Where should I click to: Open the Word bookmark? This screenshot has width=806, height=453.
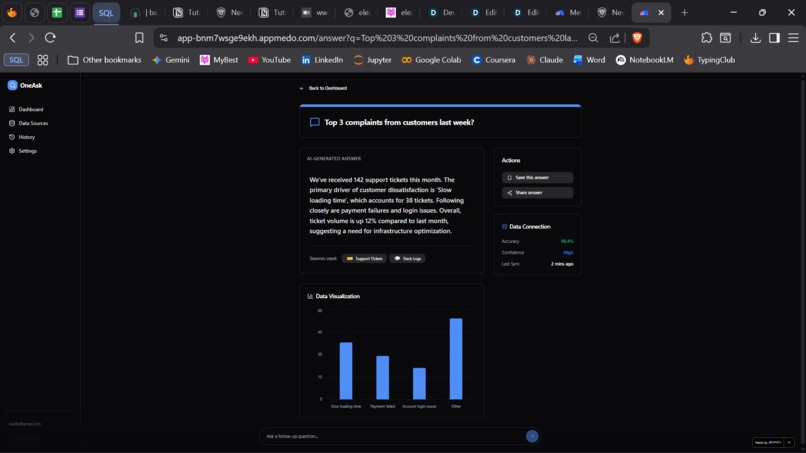(x=589, y=60)
